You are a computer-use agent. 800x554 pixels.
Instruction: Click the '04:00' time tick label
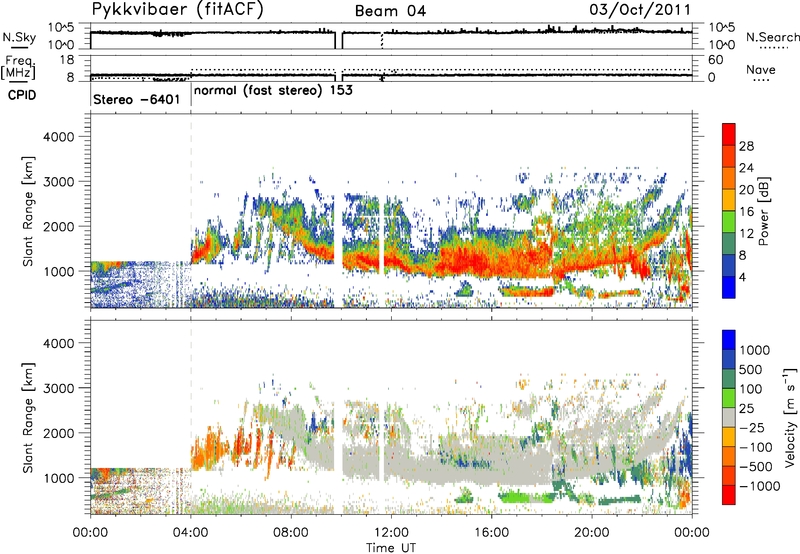click(191, 533)
